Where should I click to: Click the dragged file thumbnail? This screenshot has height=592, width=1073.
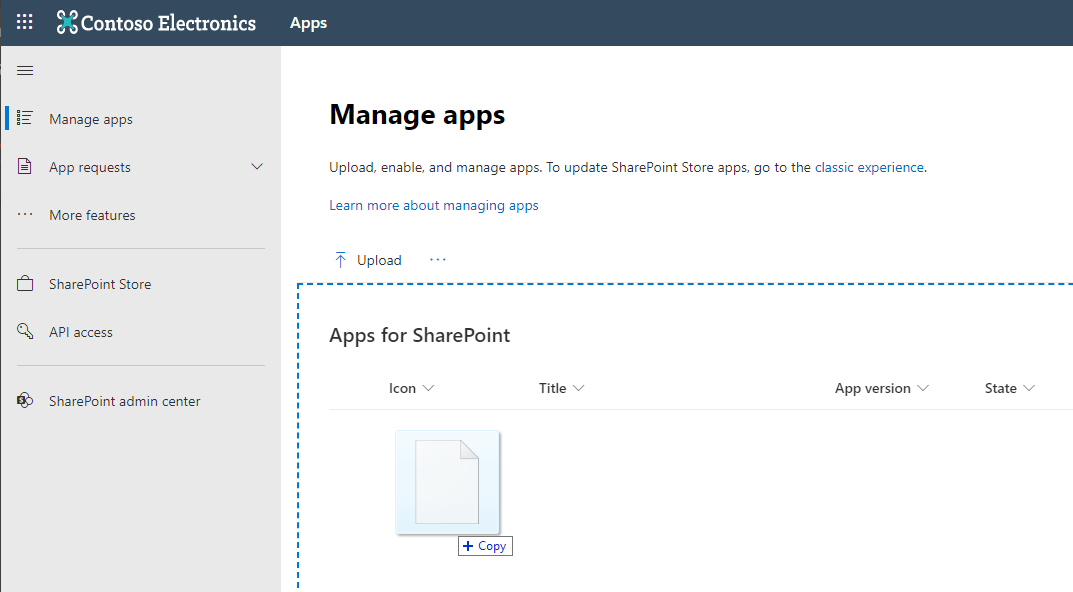click(448, 482)
